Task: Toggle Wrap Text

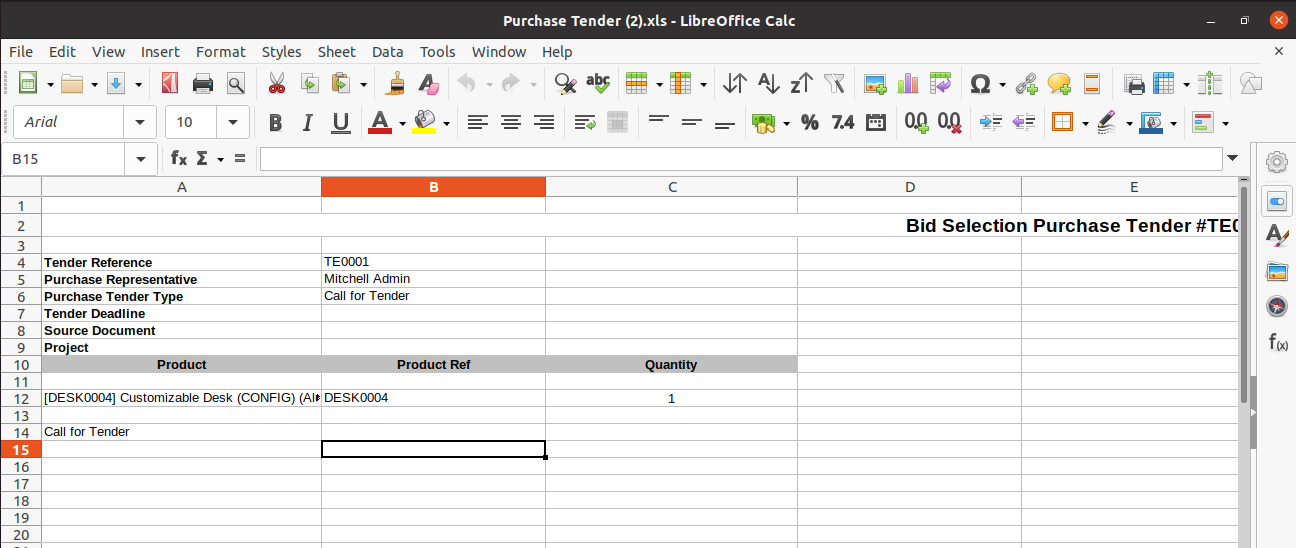Action: [x=585, y=122]
